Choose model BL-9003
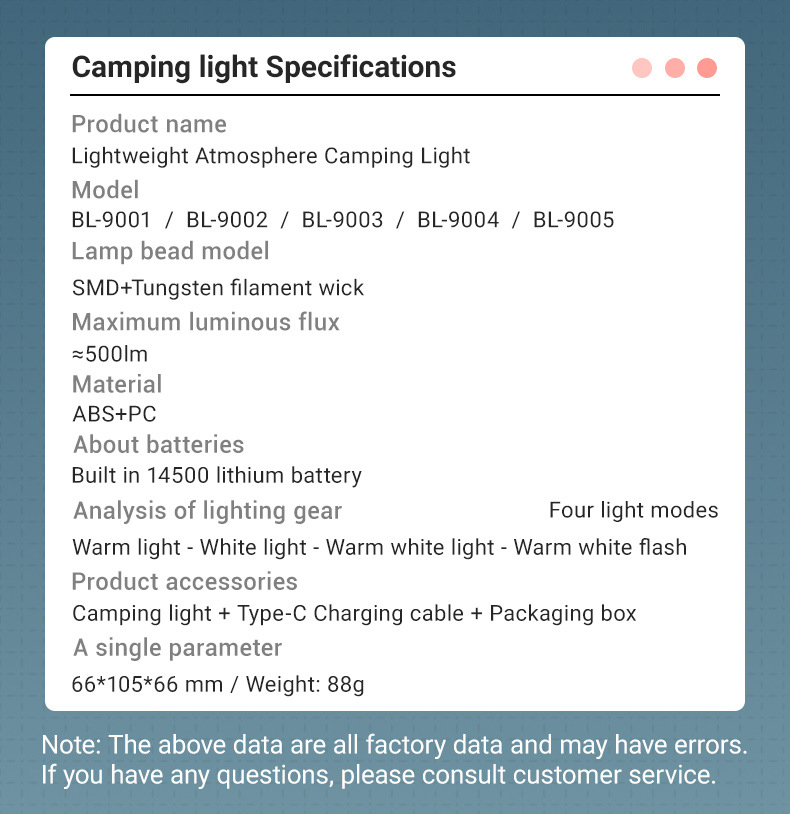 pos(342,220)
